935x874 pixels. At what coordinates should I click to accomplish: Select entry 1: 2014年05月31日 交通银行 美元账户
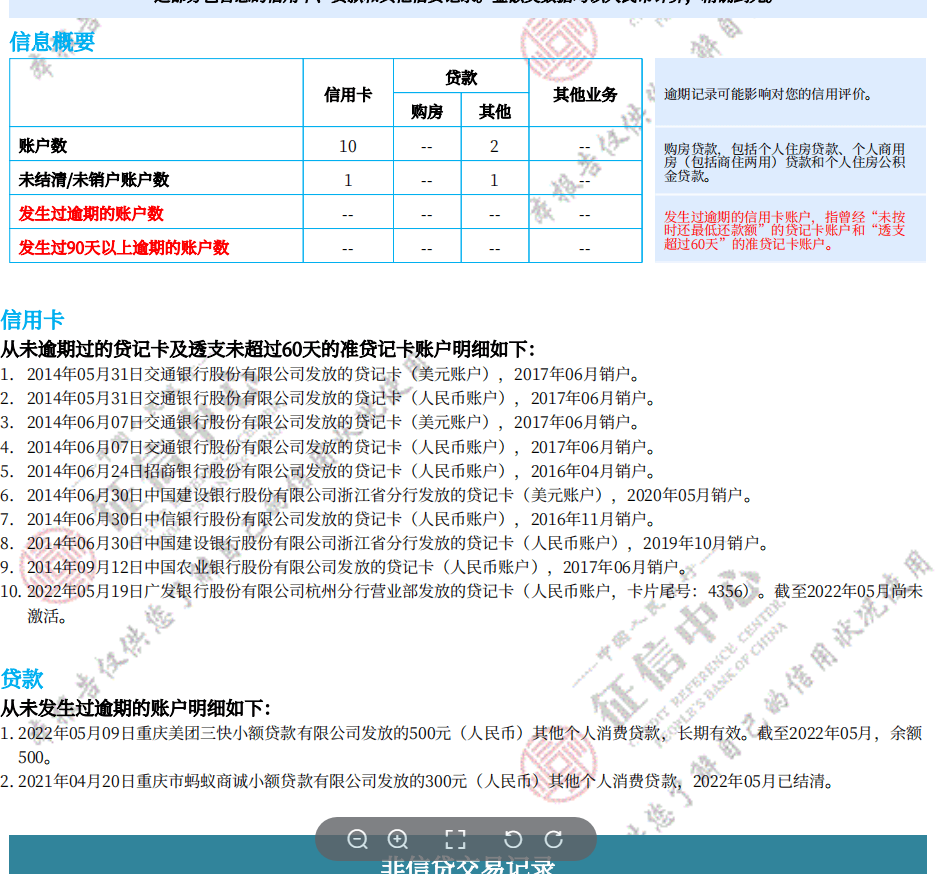point(320,374)
